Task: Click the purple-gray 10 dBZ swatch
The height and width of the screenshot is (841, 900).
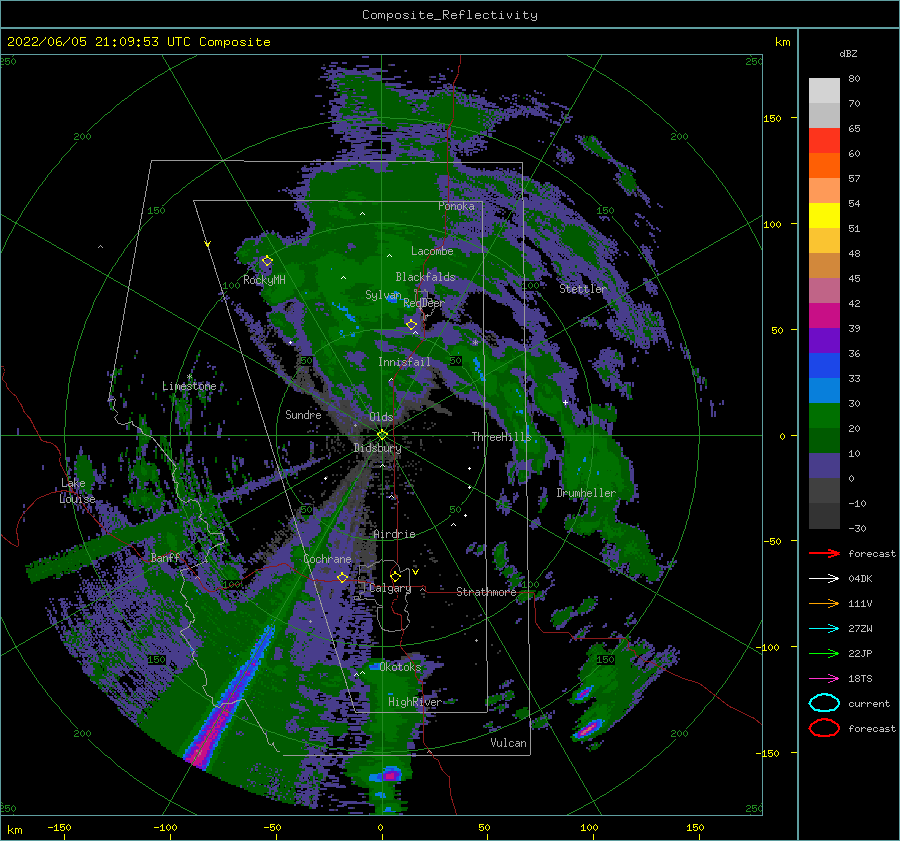Action: point(824,466)
